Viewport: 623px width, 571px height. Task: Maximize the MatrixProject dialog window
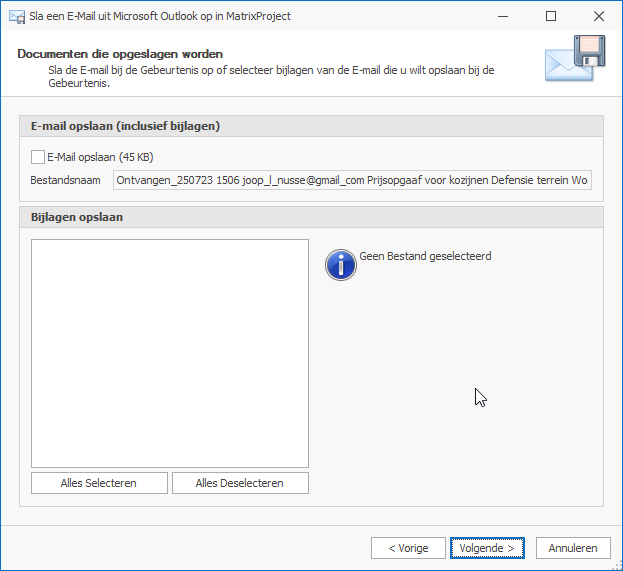tap(551, 16)
